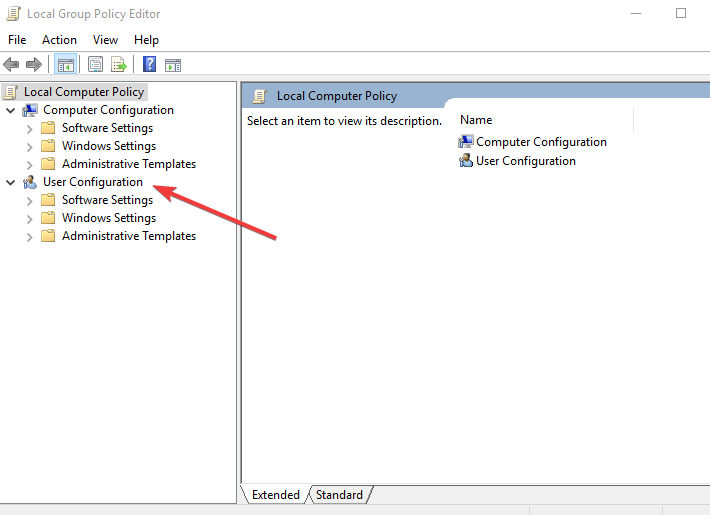This screenshot has height=515, width=710.
Task: Select Software Settings label under Computer Configuration
Action: tap(107, 128)
